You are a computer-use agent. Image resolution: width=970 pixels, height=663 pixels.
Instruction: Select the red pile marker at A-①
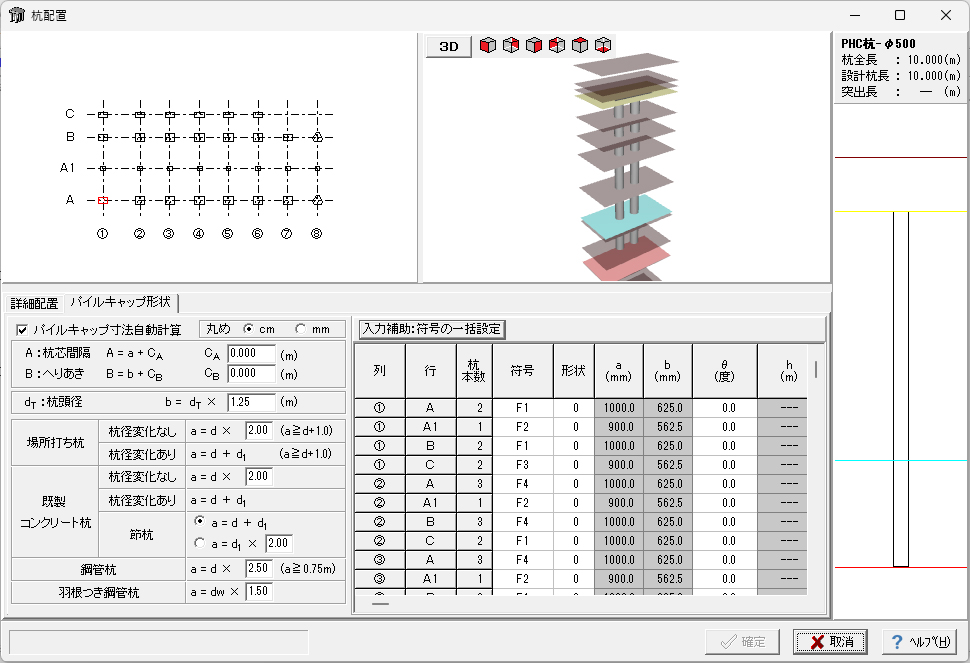103,200
